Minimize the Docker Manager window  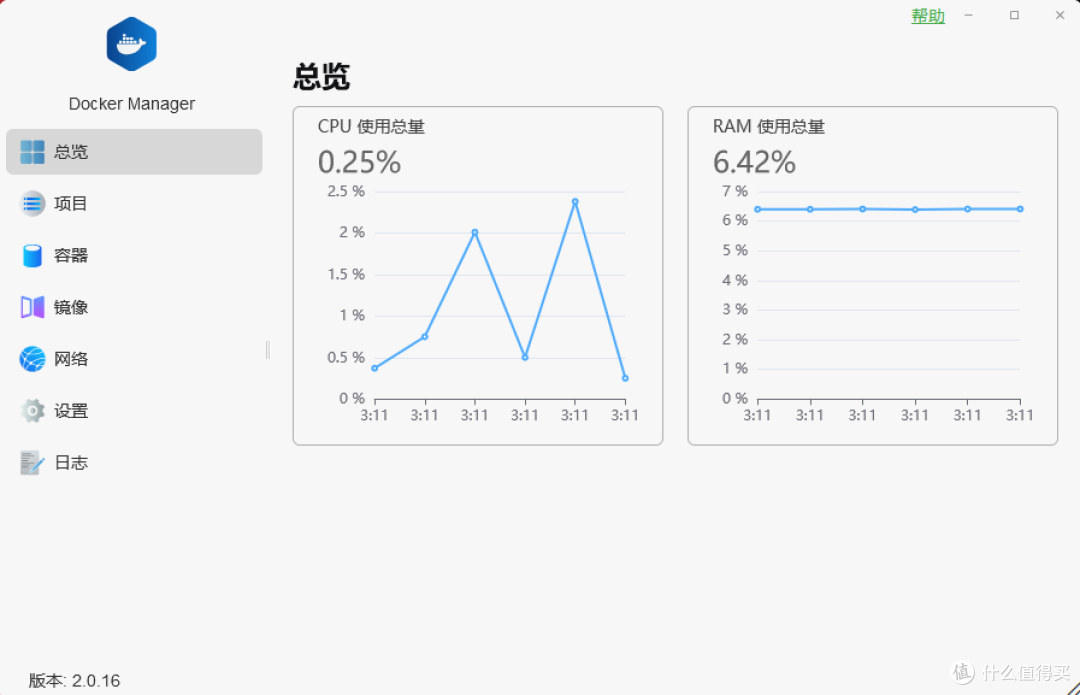click(968, 15)
